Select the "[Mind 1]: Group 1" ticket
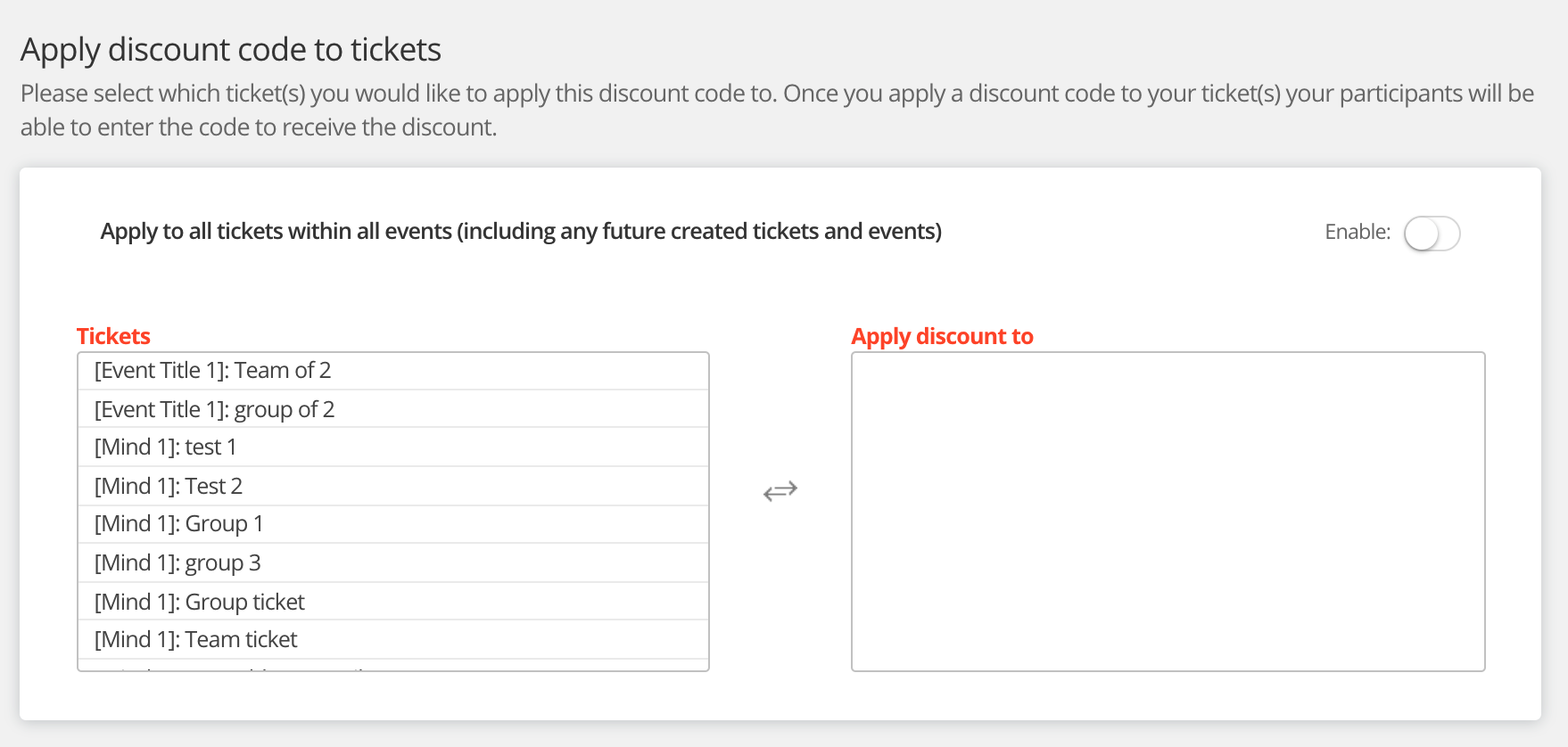1568x747 pixels. (x=178, y=524)
